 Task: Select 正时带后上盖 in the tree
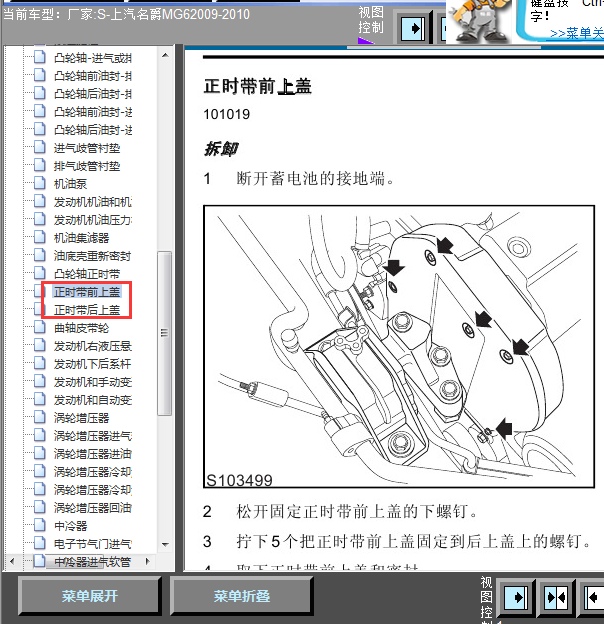[87, 310]
